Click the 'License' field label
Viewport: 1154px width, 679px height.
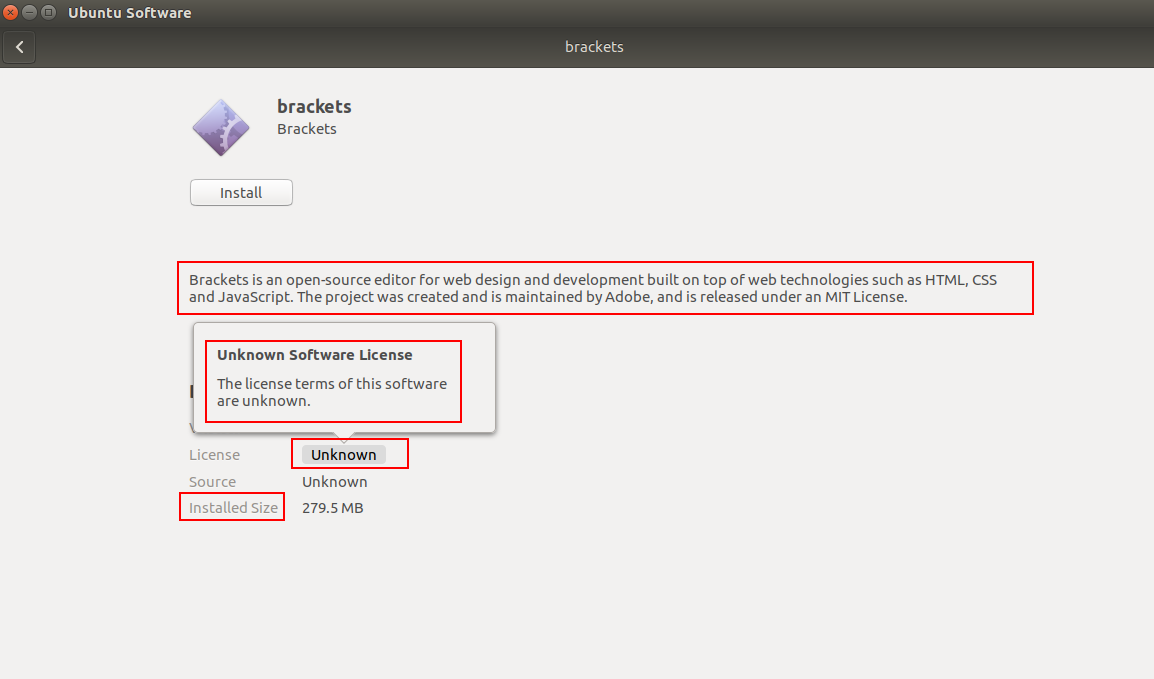coord(214,455)
